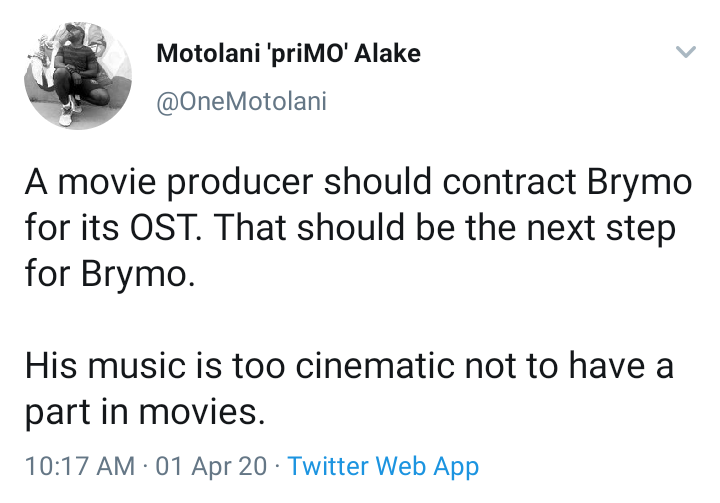Image resolution: width=720 pixels, height=503 pixels.
Task: Click 'Alake' in the display name
Action: coord(388,53)
